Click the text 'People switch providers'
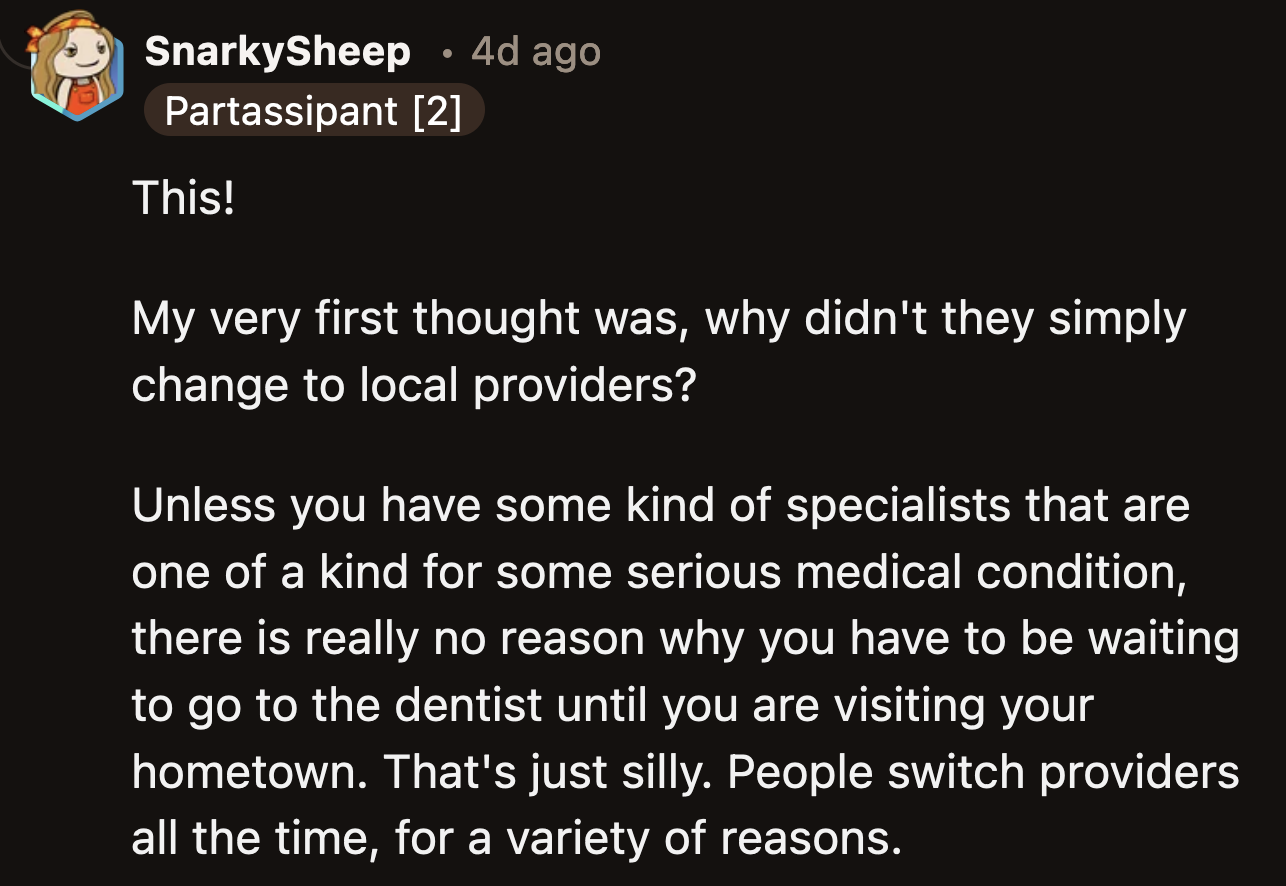Screen dimensions: 1286x886 (985, 771)
